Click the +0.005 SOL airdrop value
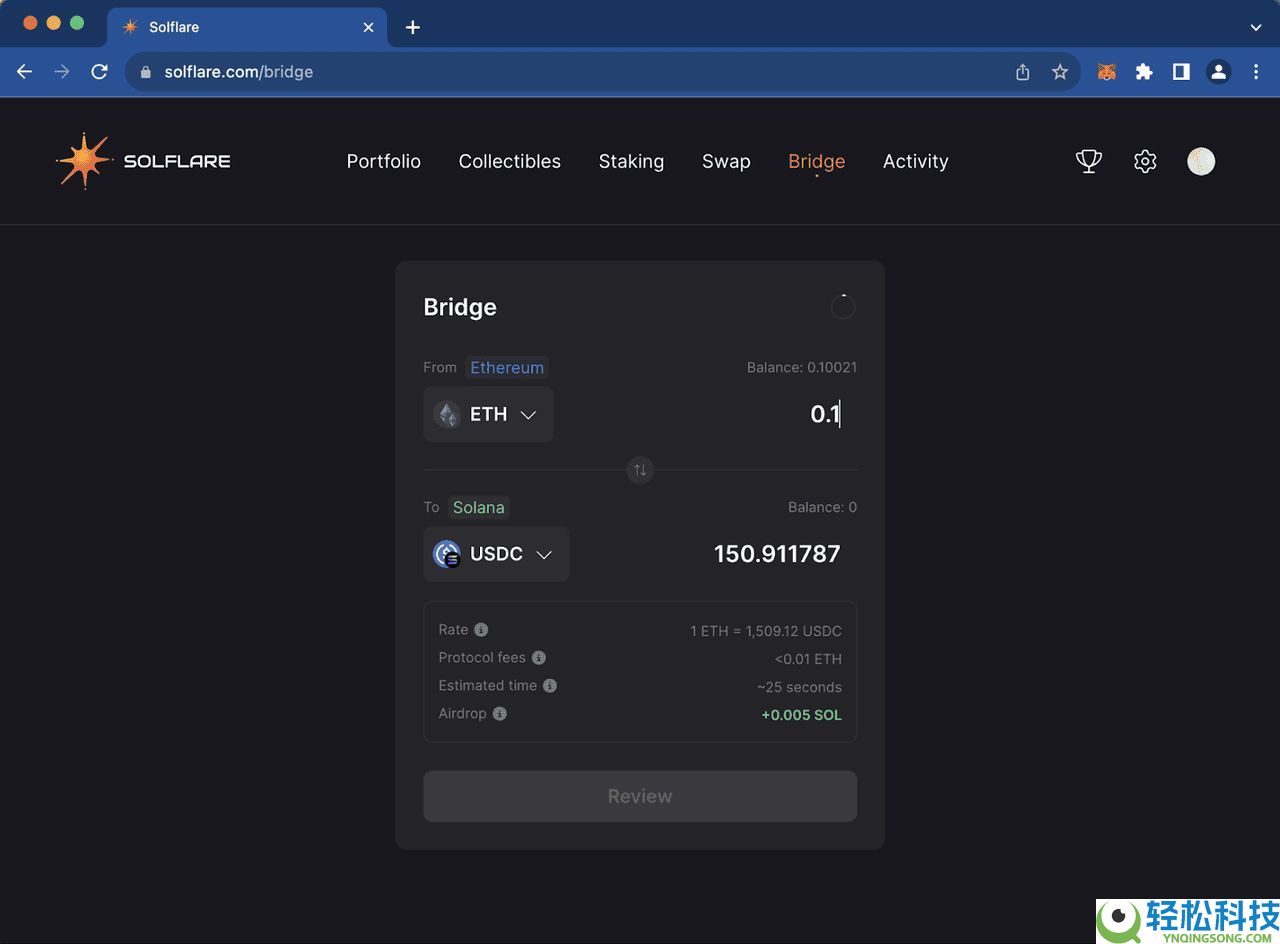The width and height of the screenshot is (1280, 944). 802,715
